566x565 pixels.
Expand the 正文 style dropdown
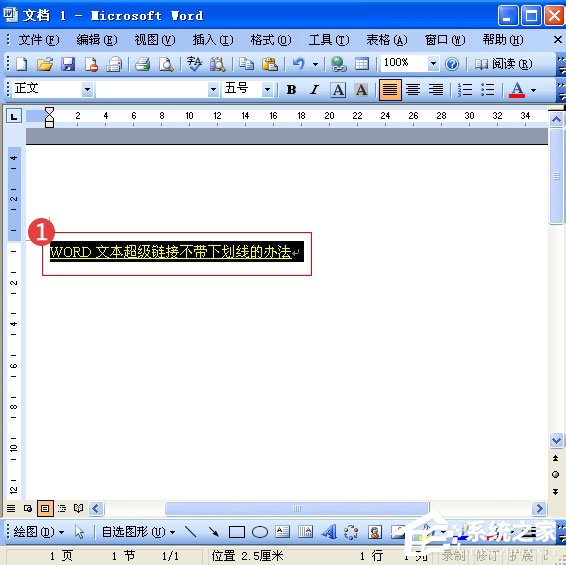[x=87, y=89]
